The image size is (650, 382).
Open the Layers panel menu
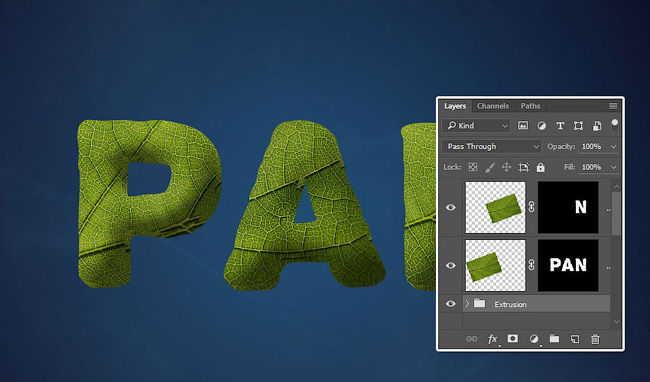(x=613, y=106)
